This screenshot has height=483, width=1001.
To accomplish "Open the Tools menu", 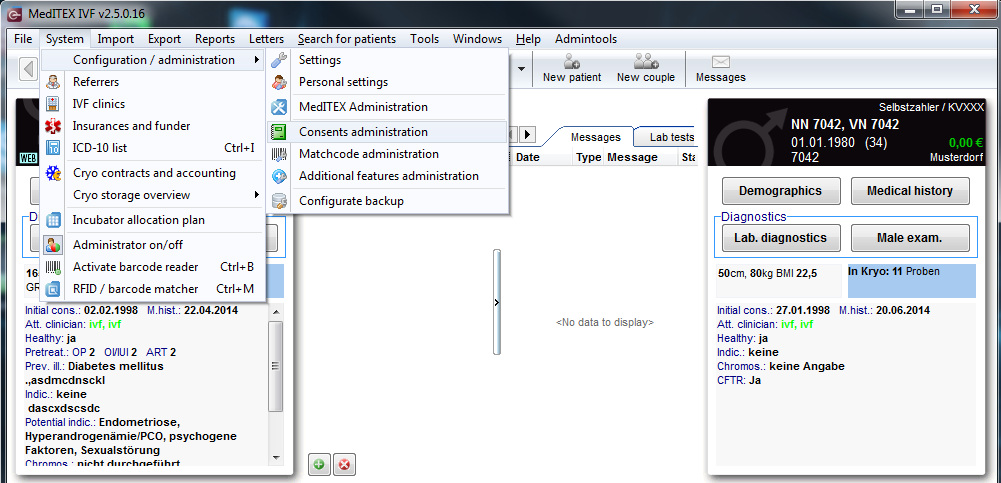I will 425,39.
